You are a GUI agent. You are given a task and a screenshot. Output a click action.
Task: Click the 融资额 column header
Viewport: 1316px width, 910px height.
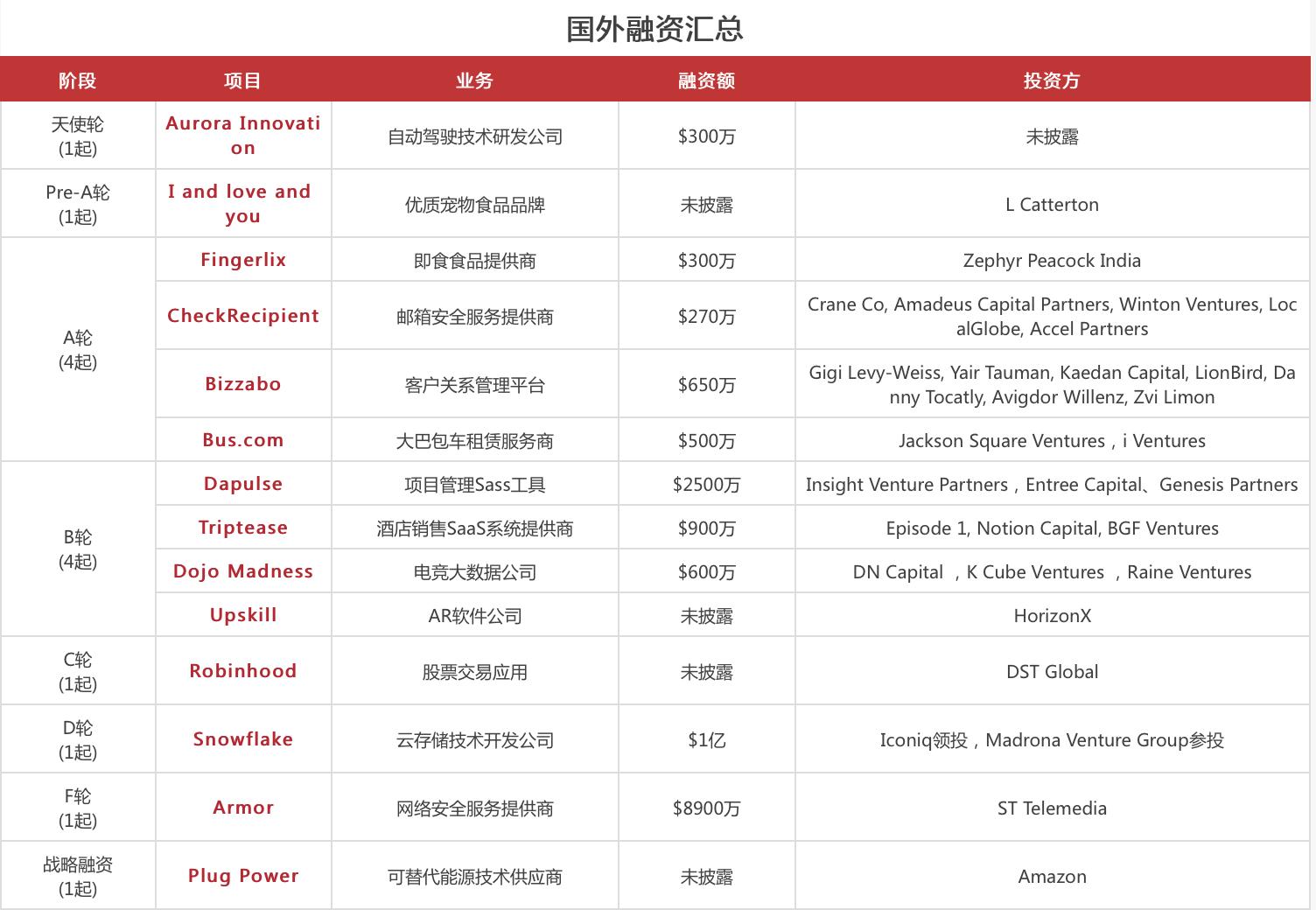coord(706,80)
